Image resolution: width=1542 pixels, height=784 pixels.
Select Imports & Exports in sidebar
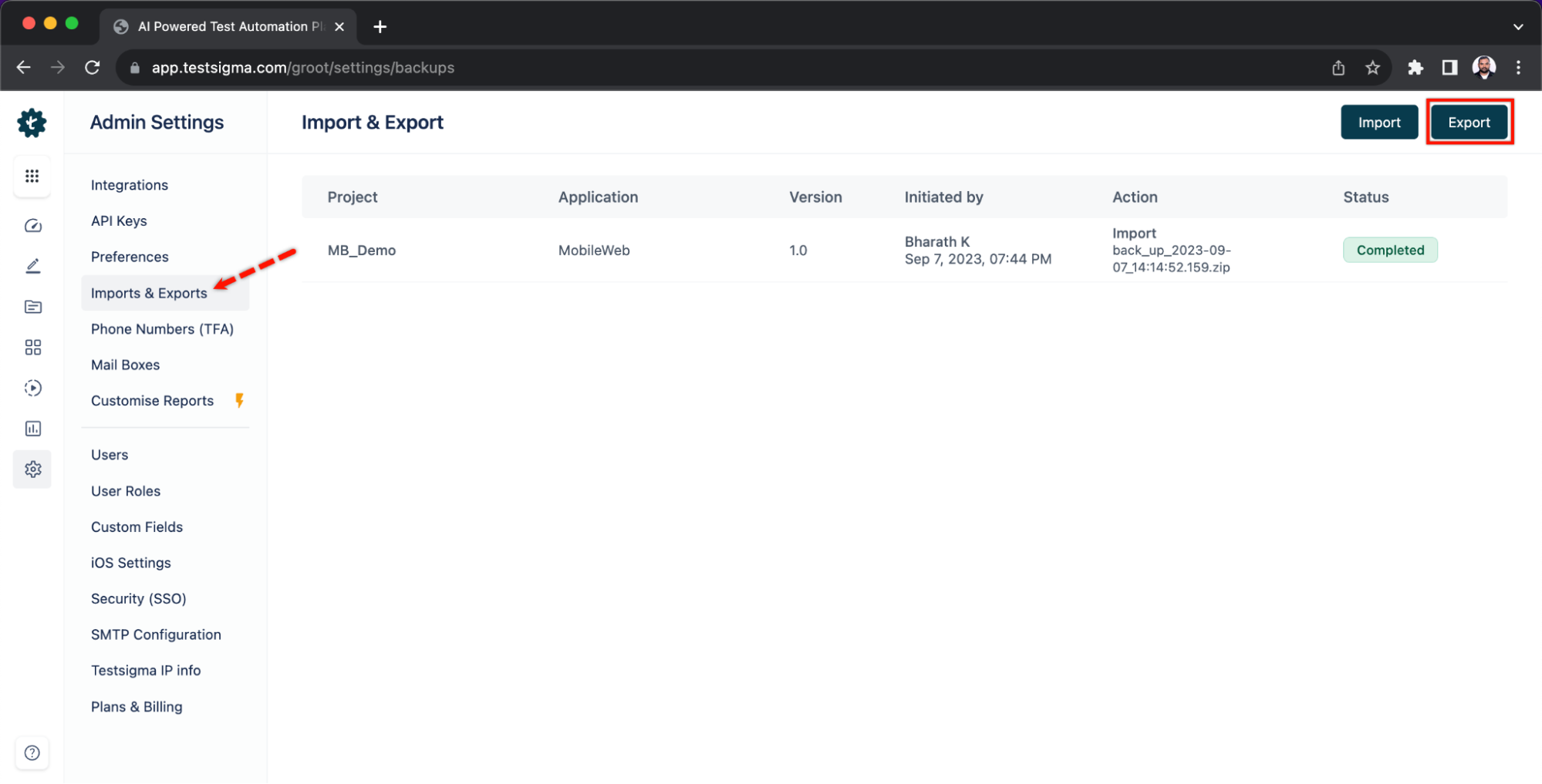(165, 293)
